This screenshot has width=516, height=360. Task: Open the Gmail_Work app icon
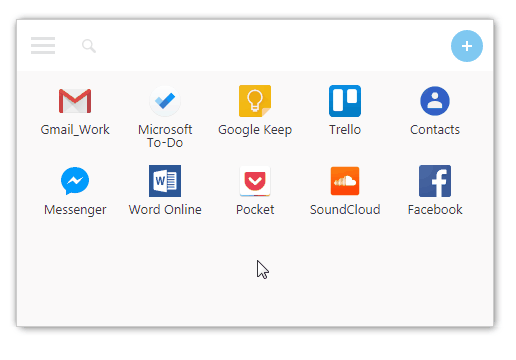click(75, 101)
